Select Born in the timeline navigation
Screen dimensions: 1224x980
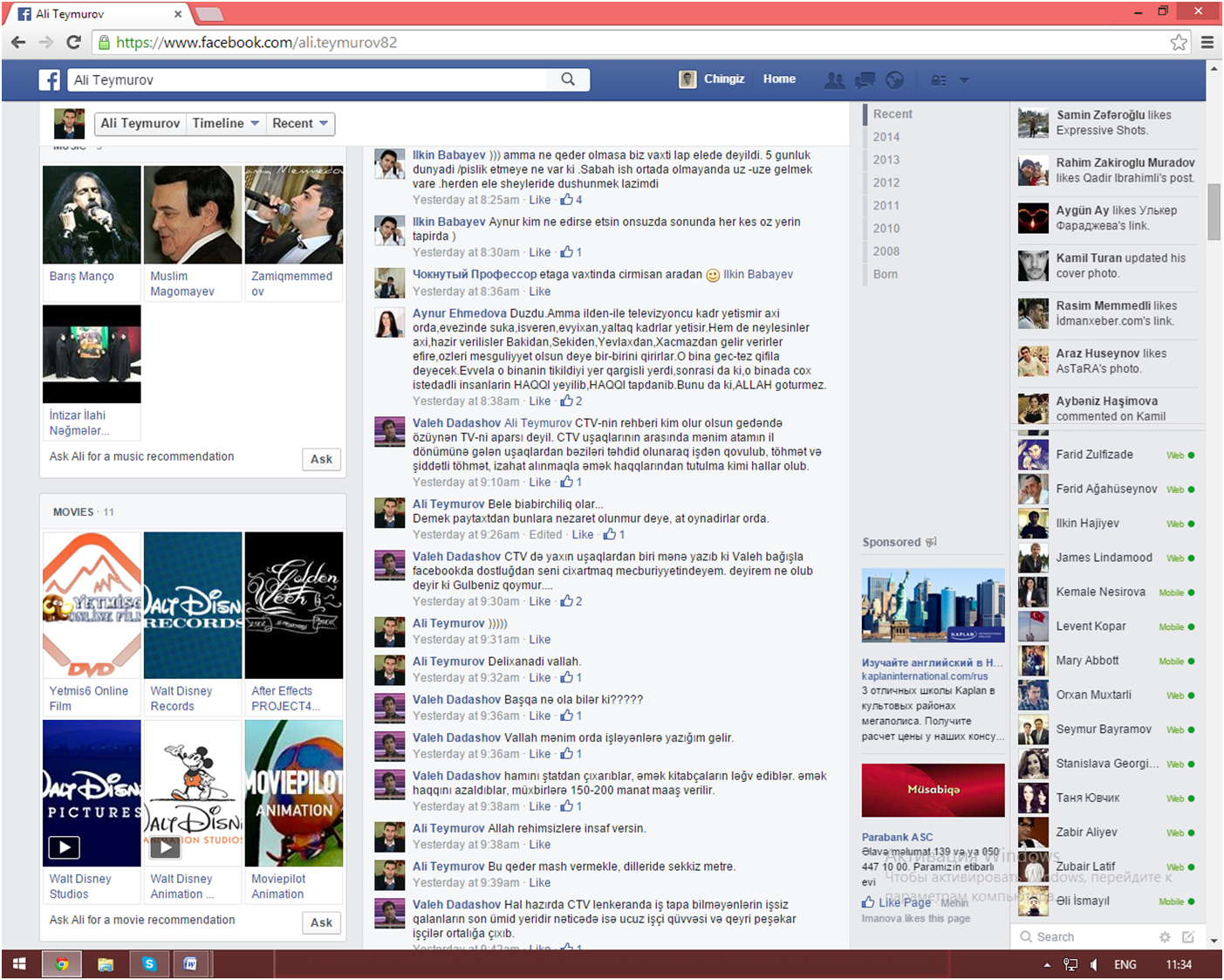(885, 274)
